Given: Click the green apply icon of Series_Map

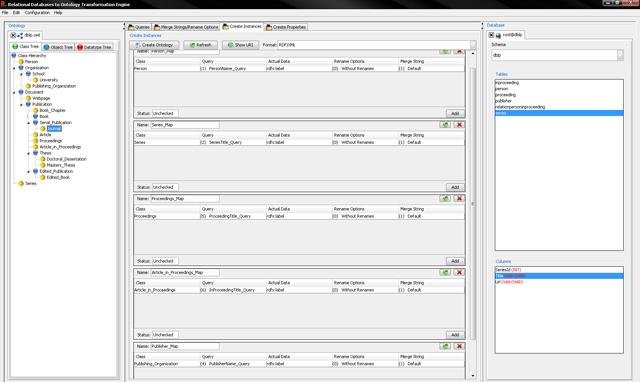Looking at the screenshot, I should (445, 124).
